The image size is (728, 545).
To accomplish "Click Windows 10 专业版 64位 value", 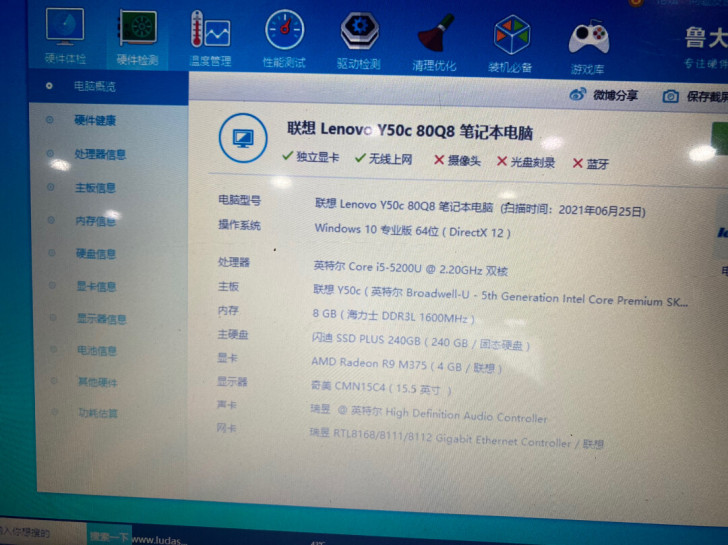I will [412, 231].
